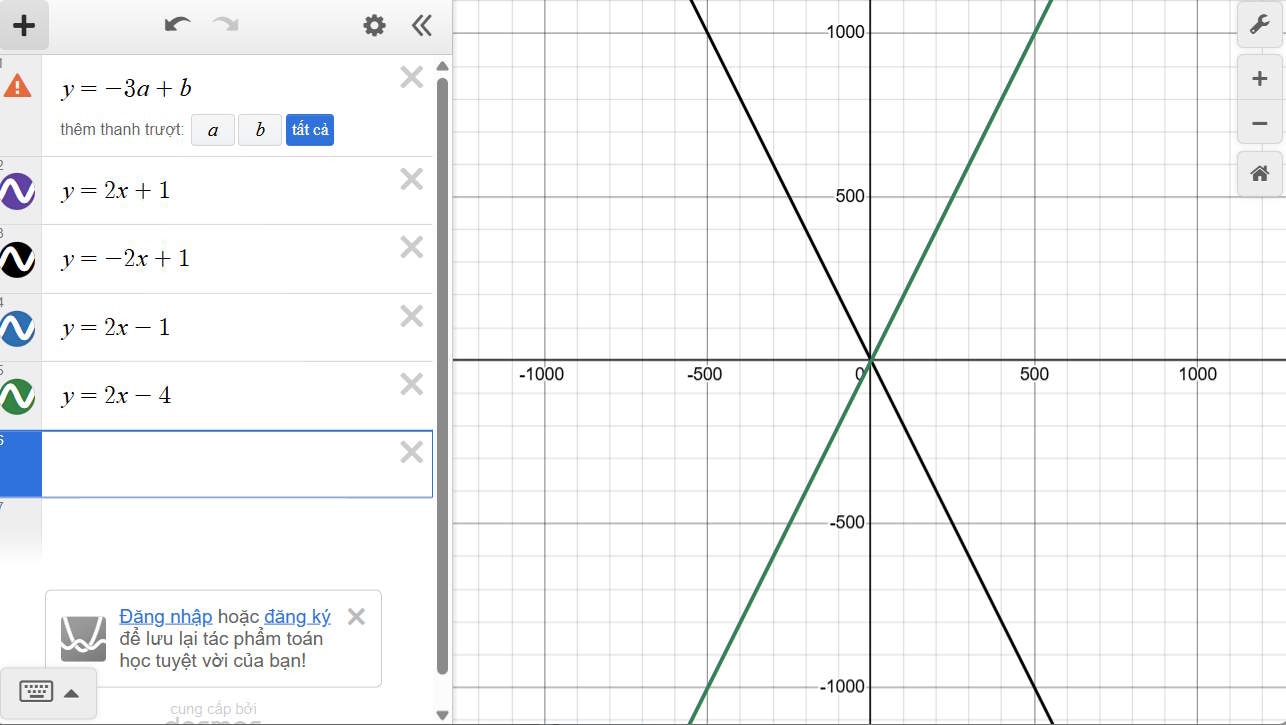Viewport: 1286px width, 725px height.
Task: Collapse the expression list with the double chevron
Action: pos(421,26)
